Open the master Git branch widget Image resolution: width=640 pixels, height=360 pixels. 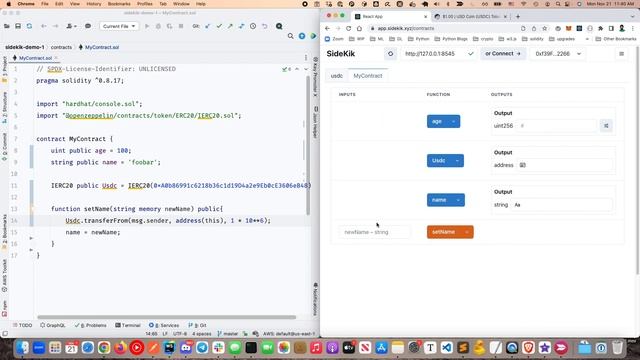(228, 334)
